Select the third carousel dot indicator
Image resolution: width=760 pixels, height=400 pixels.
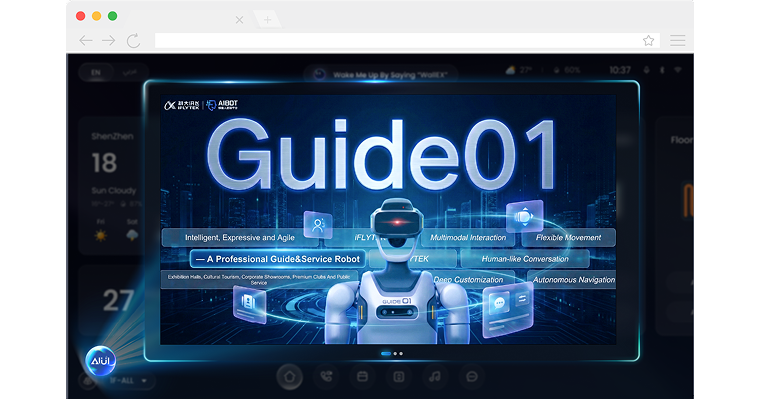point(401,353)
